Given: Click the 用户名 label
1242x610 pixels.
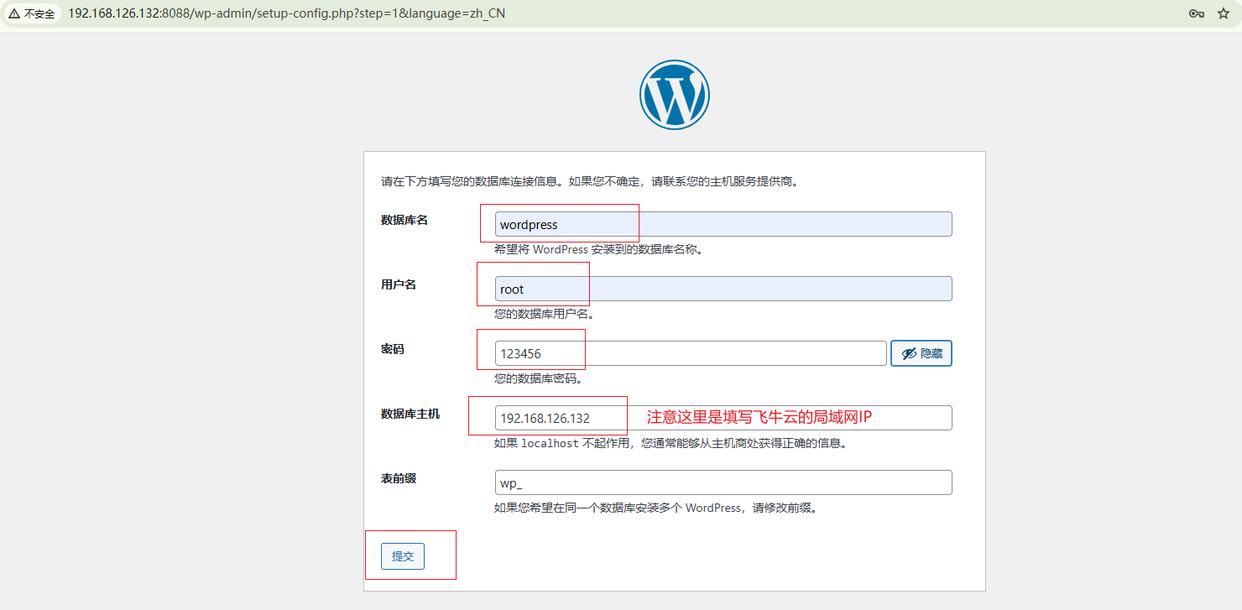Looking at the screenshot, I should tap(398, 285).
